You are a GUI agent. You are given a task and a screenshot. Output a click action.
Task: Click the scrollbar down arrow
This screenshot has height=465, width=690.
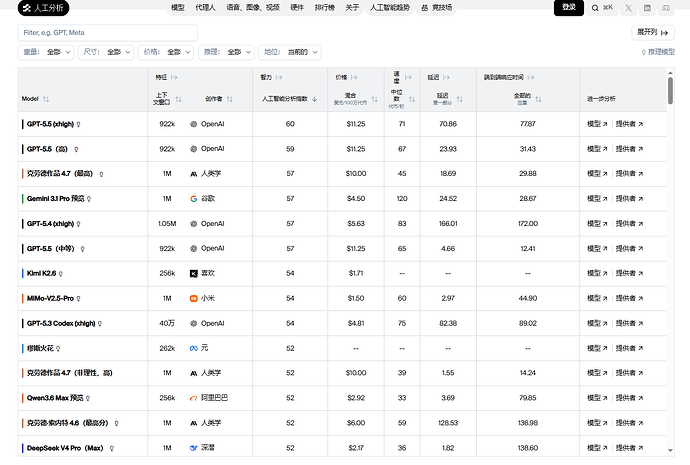tap(670, 450)
